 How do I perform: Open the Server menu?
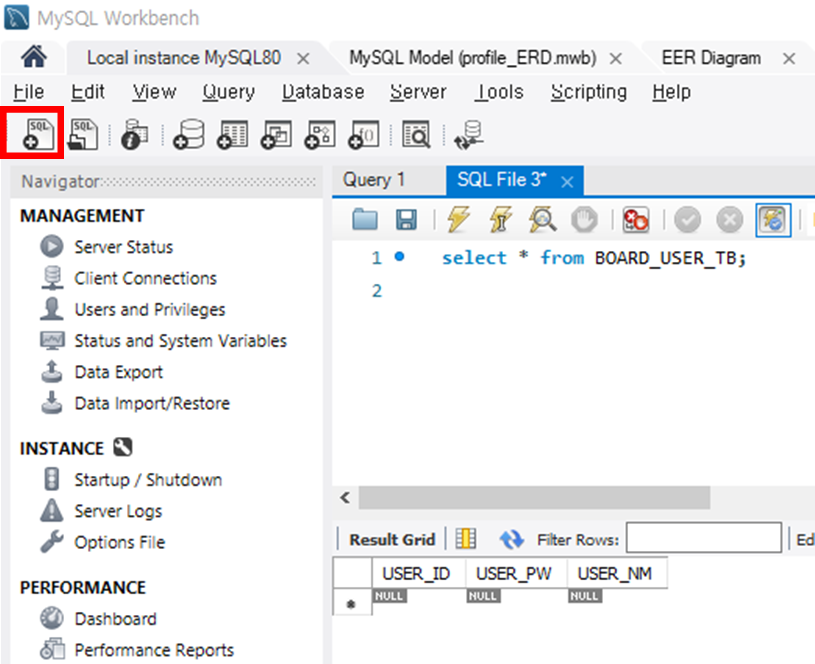[x=418, y=92]
